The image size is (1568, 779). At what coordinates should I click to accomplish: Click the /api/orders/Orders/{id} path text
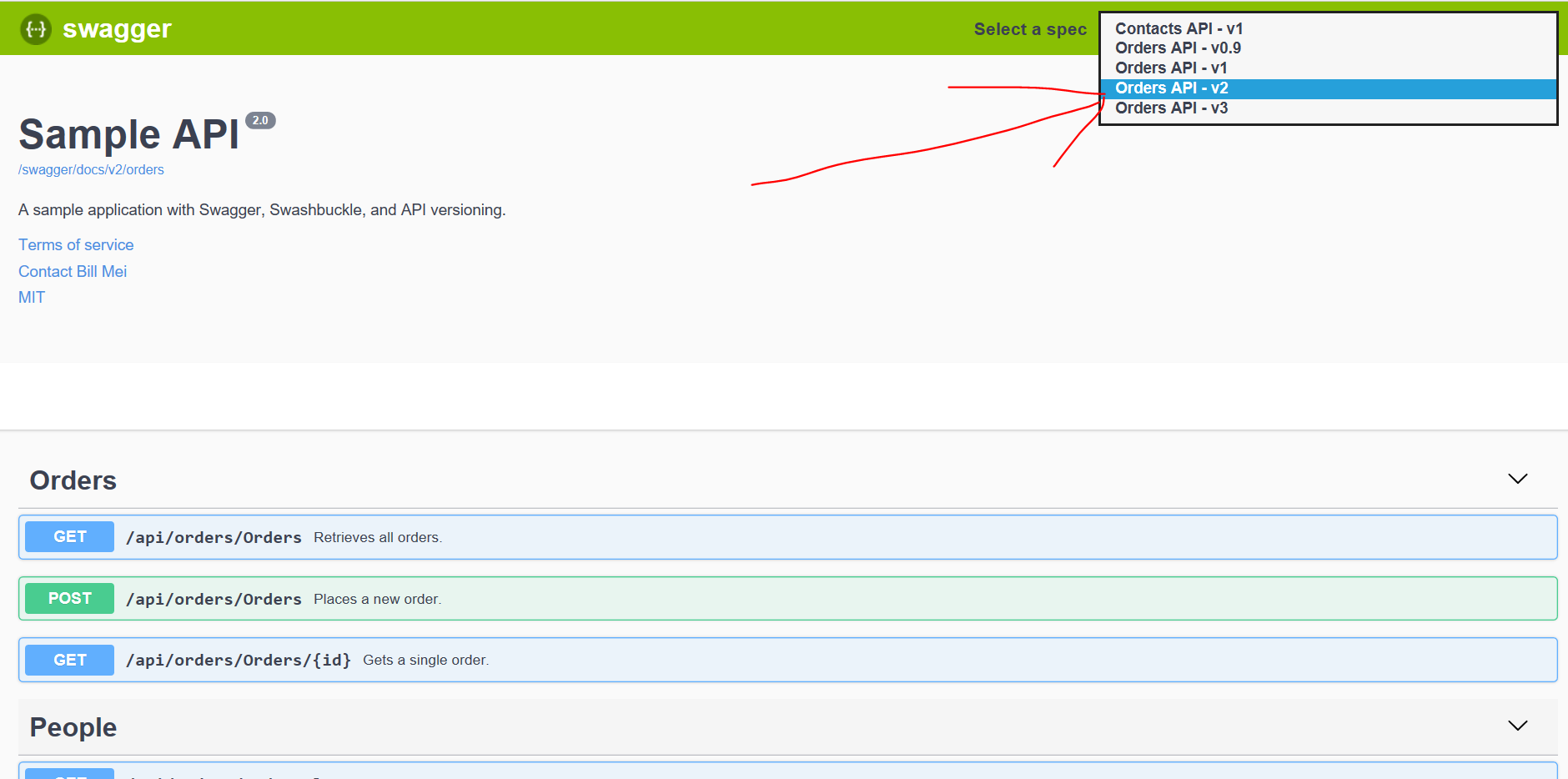click(x=239, y=661)
